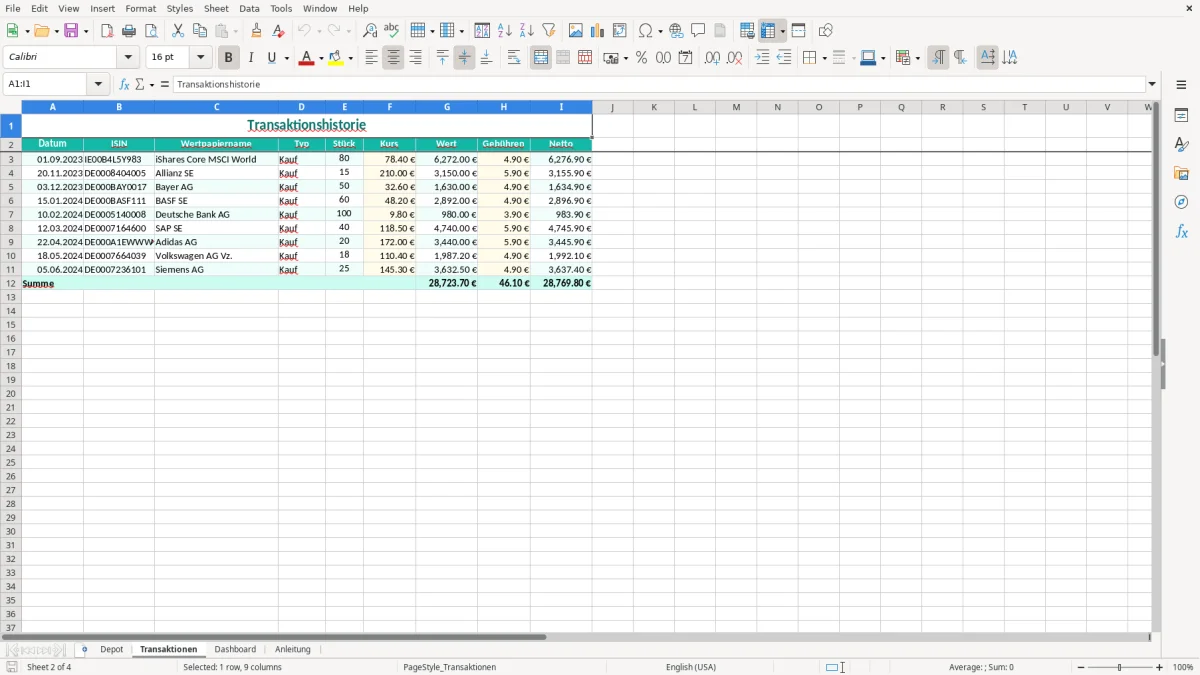Viewport: 1200px width, 675px height.
Task: Switch to the Depot sheet tab
Action: pyautogui.click(x=112, y=650)
